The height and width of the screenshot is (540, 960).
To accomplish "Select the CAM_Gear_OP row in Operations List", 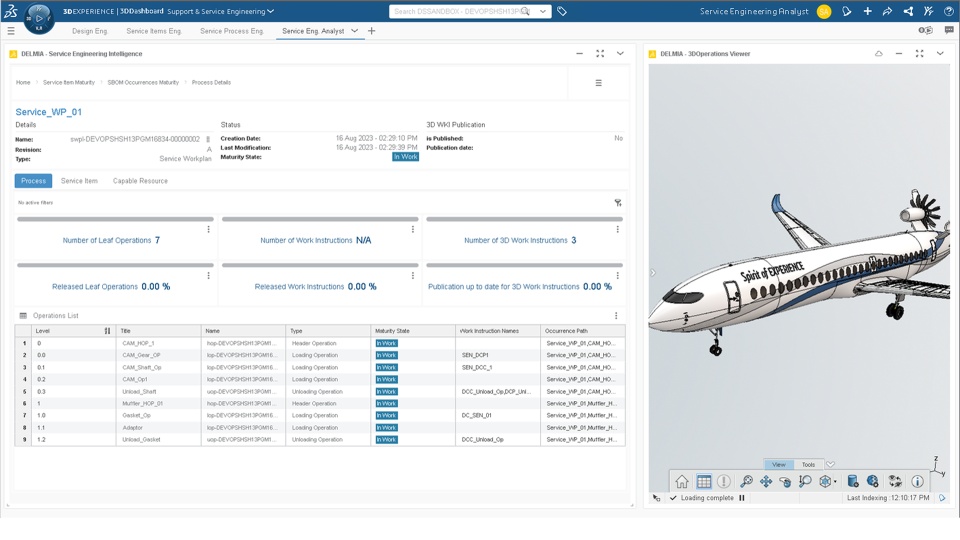I will [320, 355].
